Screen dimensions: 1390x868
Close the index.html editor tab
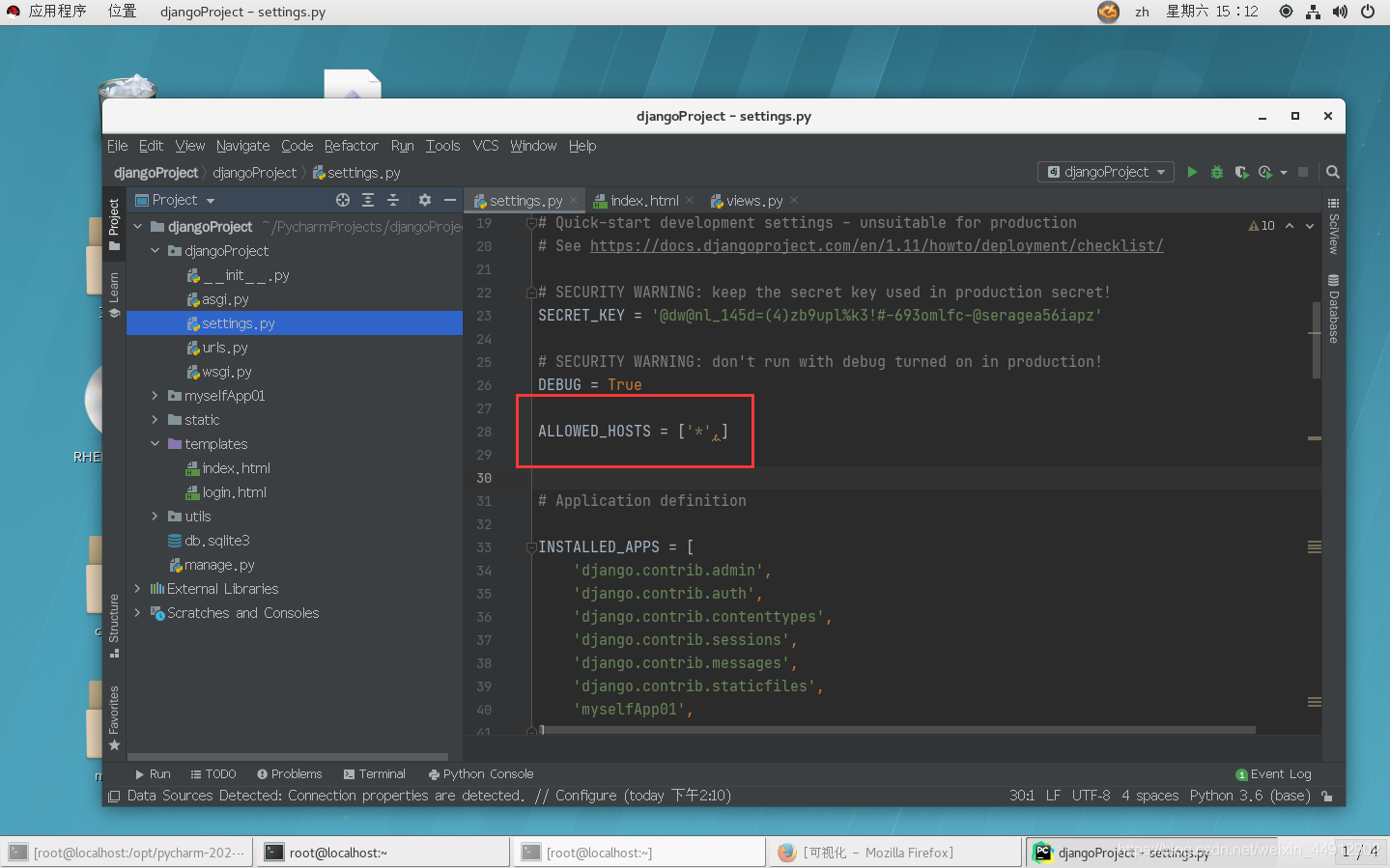click(690, 201)
